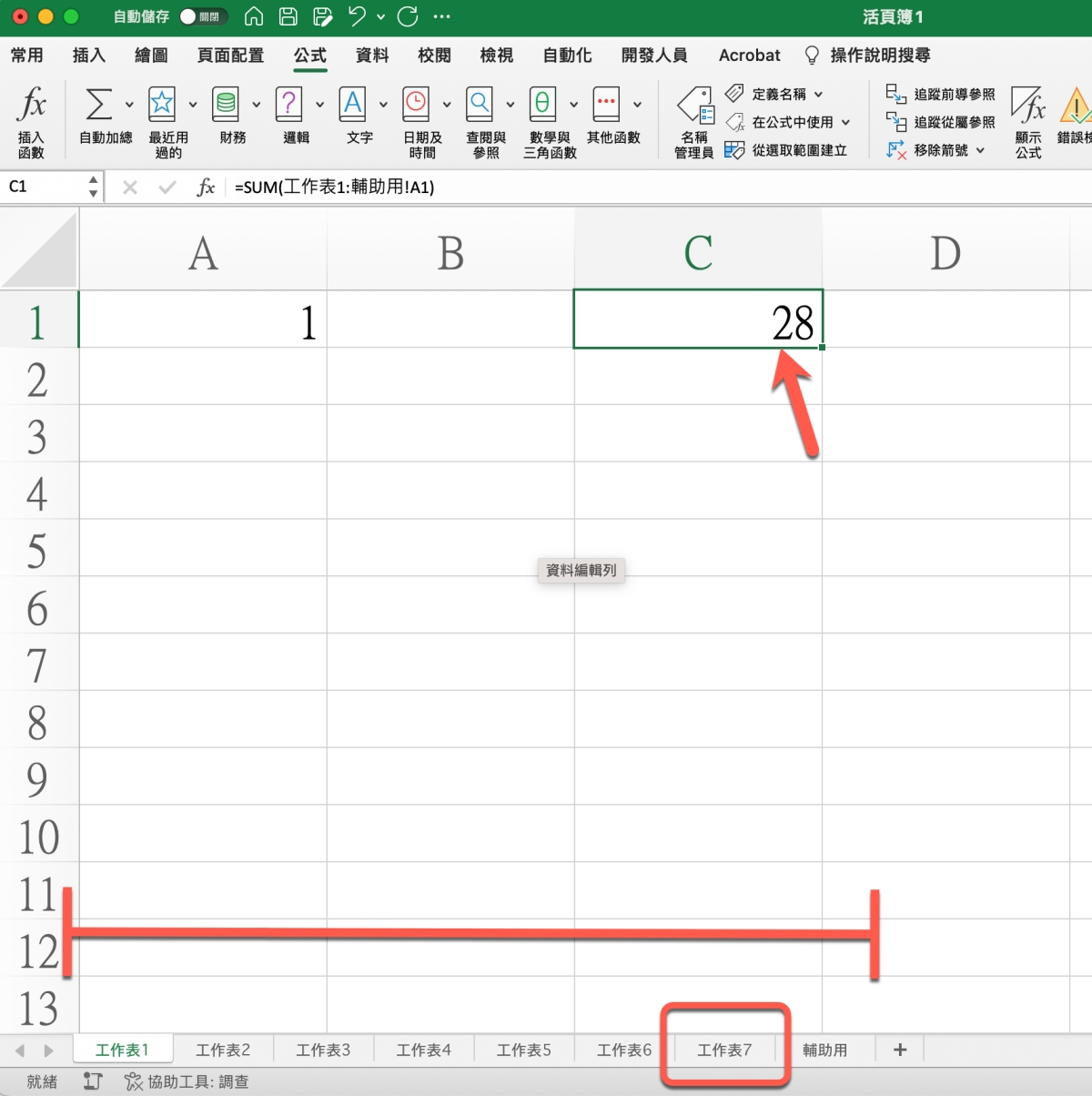Expand the Remove Arrows dropdown arrow
Screen dimensions: 1092x1096
tap(980, 150)
